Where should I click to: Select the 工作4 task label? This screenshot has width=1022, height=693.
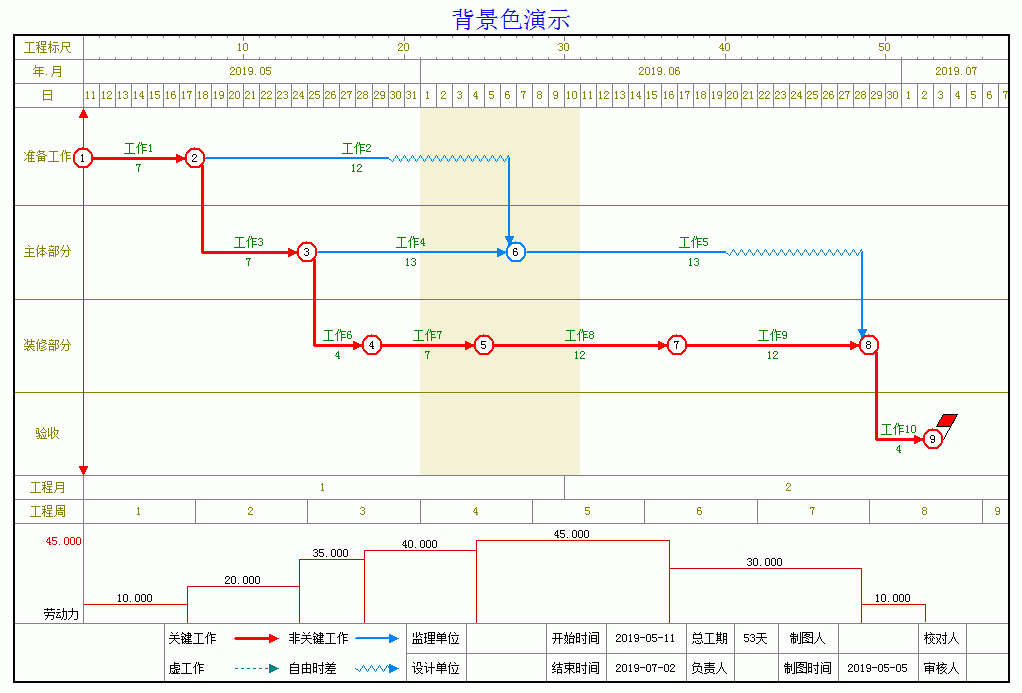tap(411, 243)
